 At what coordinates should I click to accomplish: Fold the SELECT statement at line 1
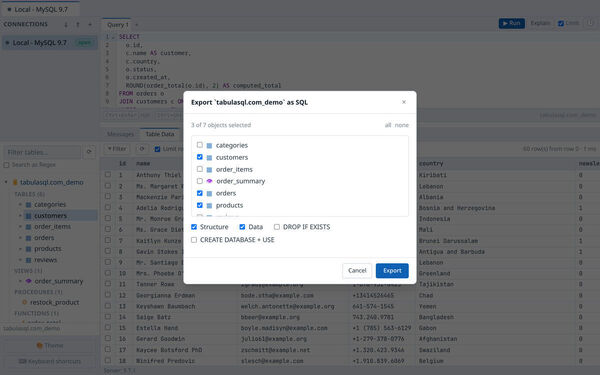114,37
